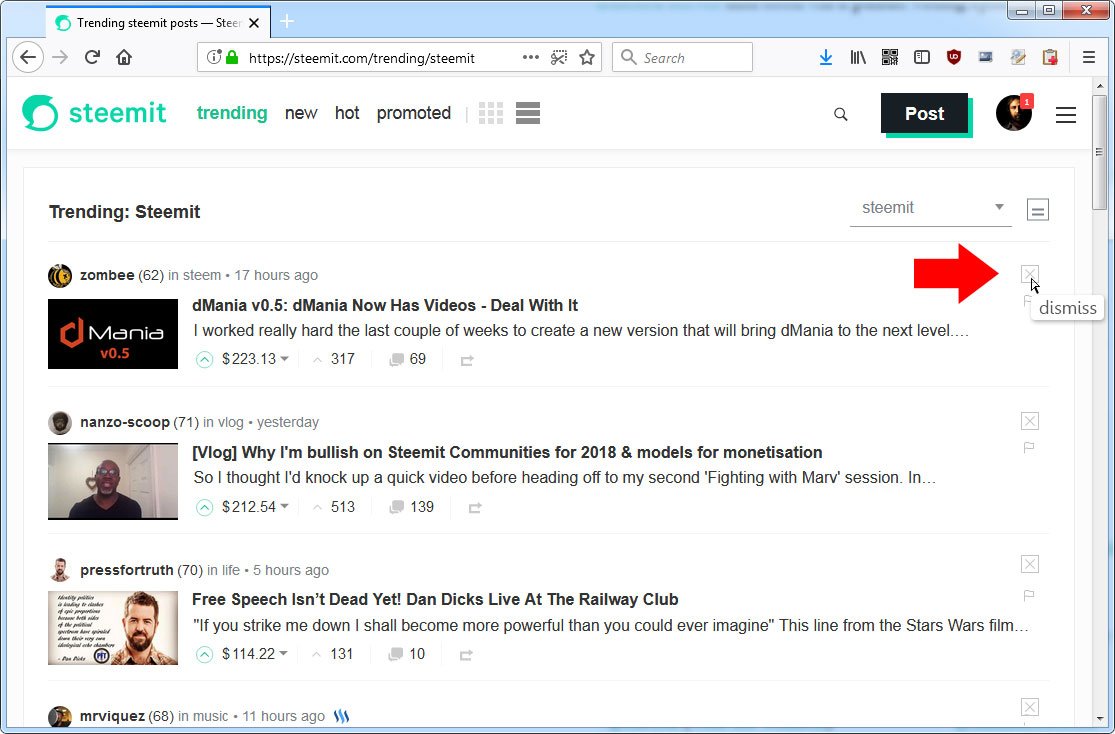Click the page vertical scrollbar thumb
Viewport: 1115px width, 734px height.
point(1099,152)
